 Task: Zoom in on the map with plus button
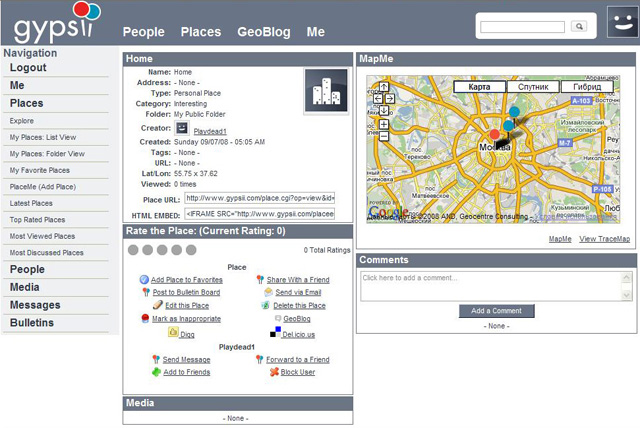(x=384, y=125)
